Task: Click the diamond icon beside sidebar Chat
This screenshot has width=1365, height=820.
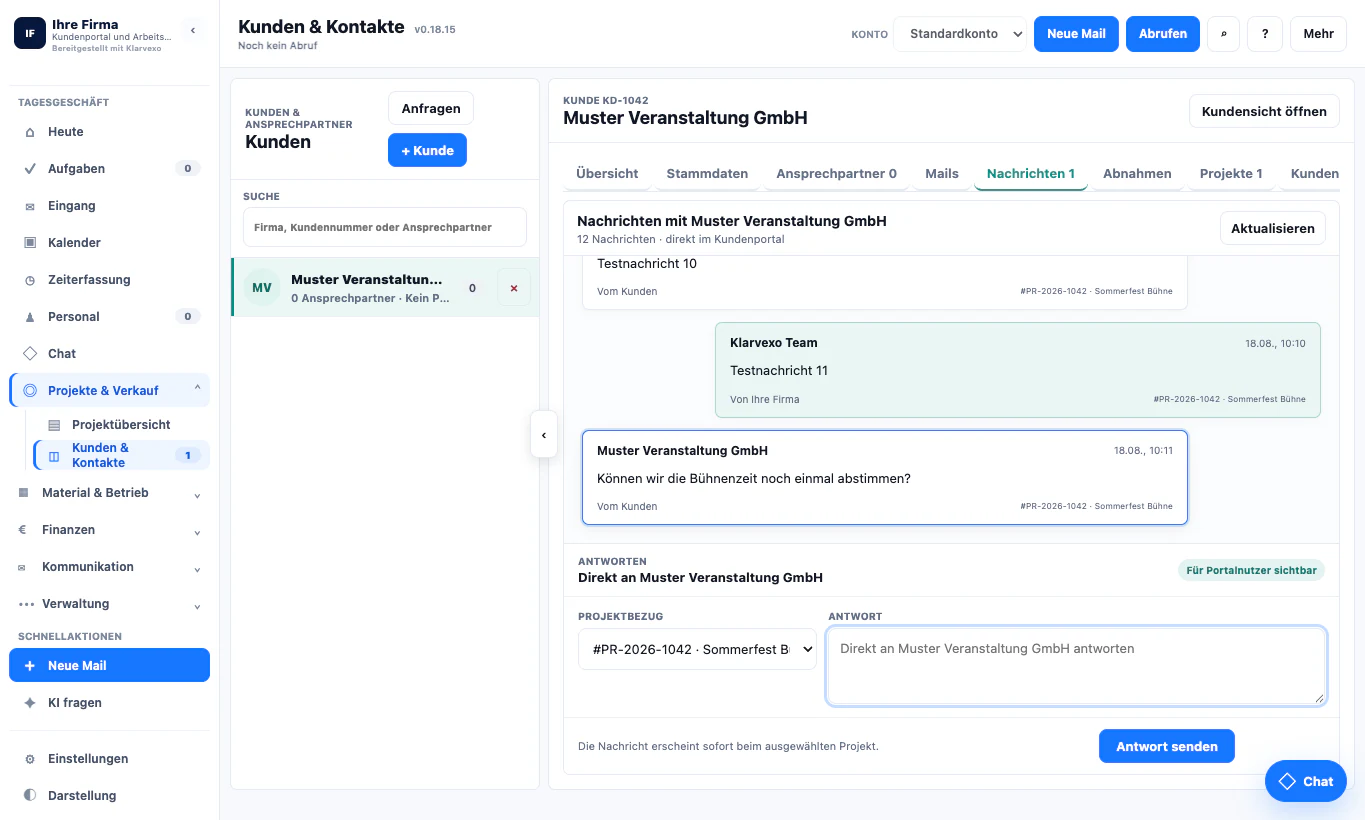Action: pos(30,354)
